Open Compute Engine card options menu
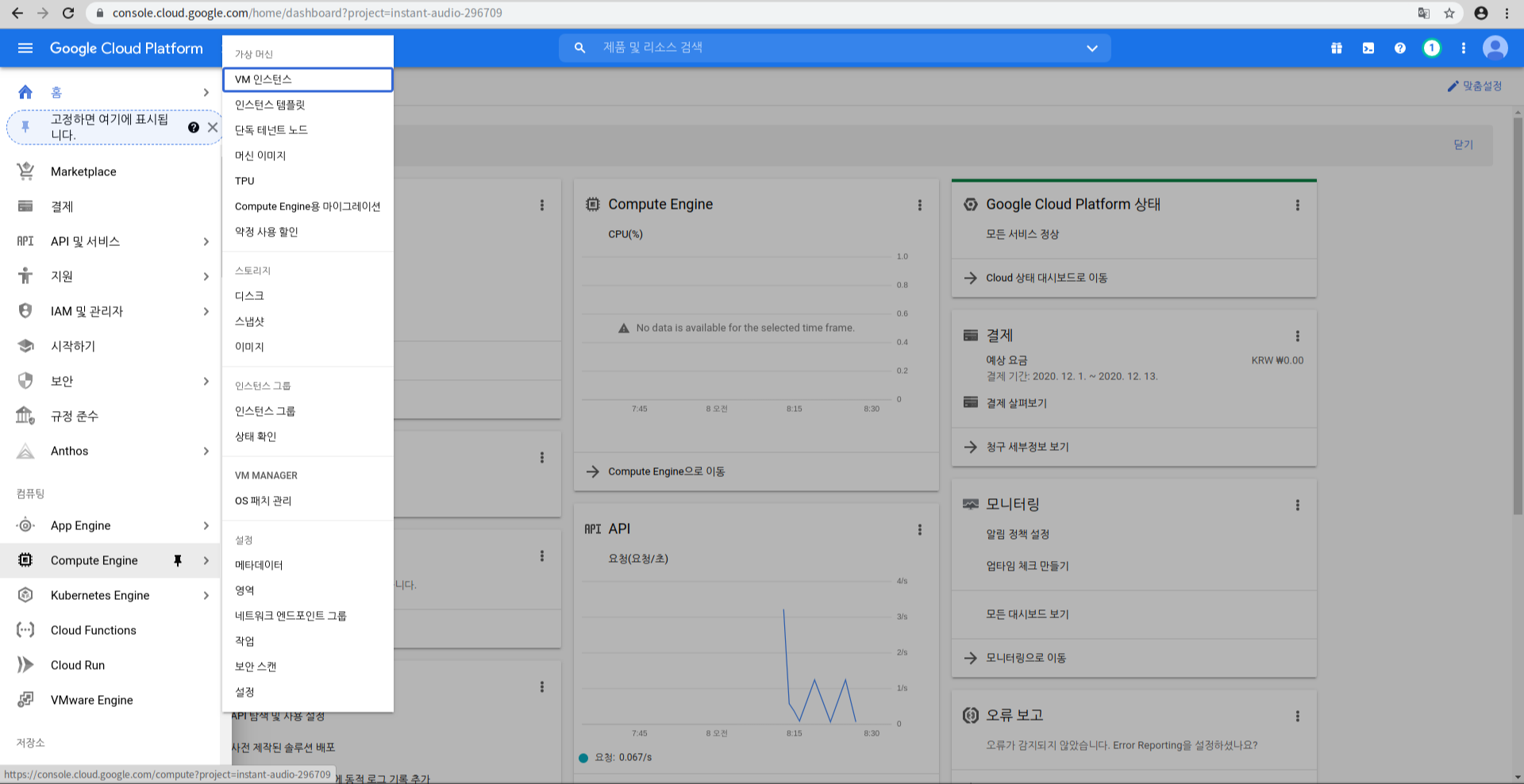1524x784 pixels. [x=920, y=205]
